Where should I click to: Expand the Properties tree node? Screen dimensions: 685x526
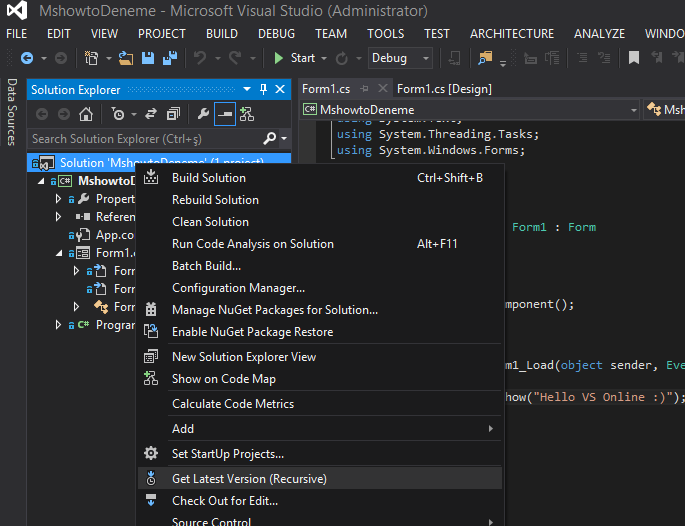[58, 199]
